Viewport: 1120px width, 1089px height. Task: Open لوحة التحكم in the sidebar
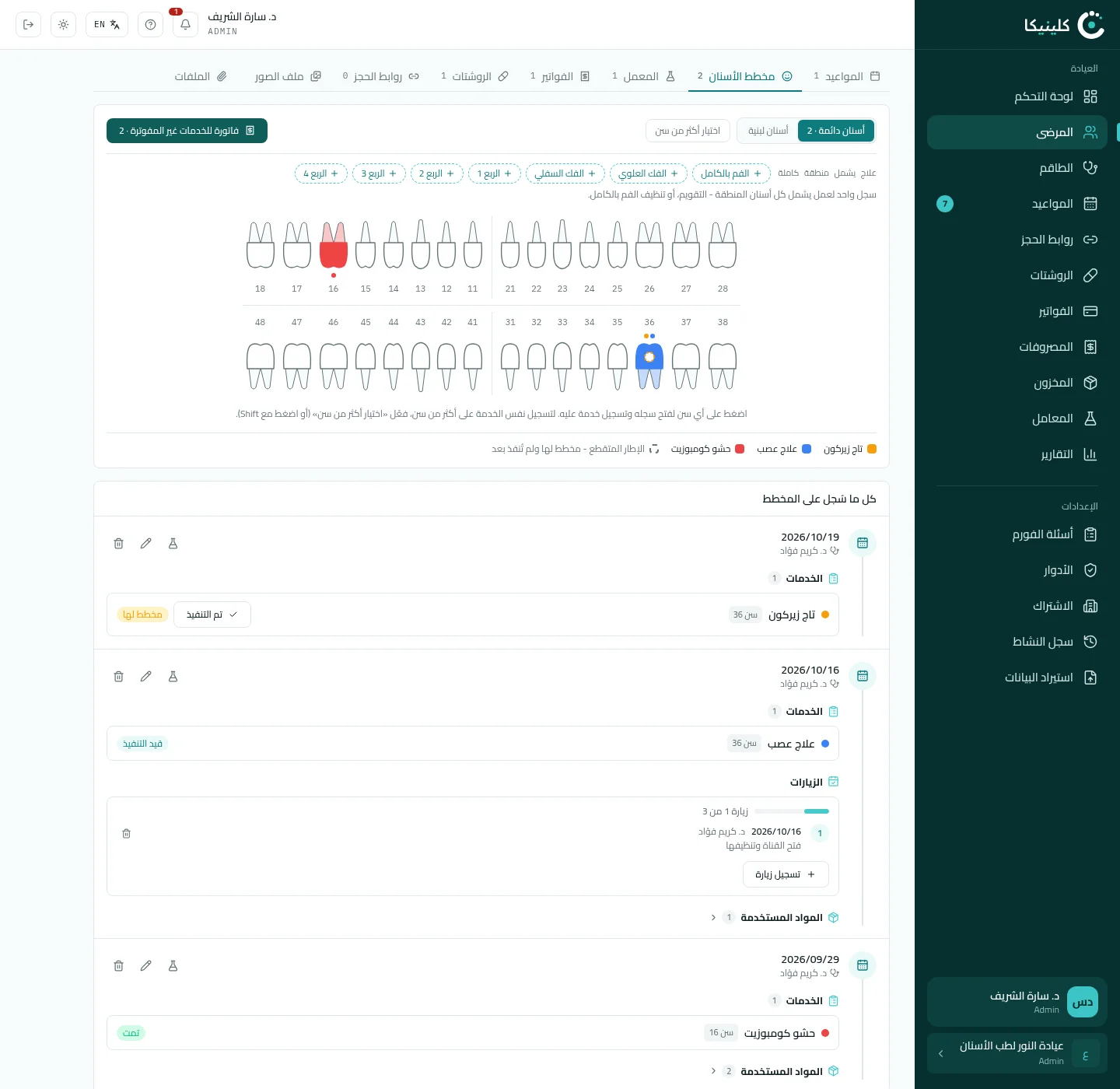(1017, 96)
